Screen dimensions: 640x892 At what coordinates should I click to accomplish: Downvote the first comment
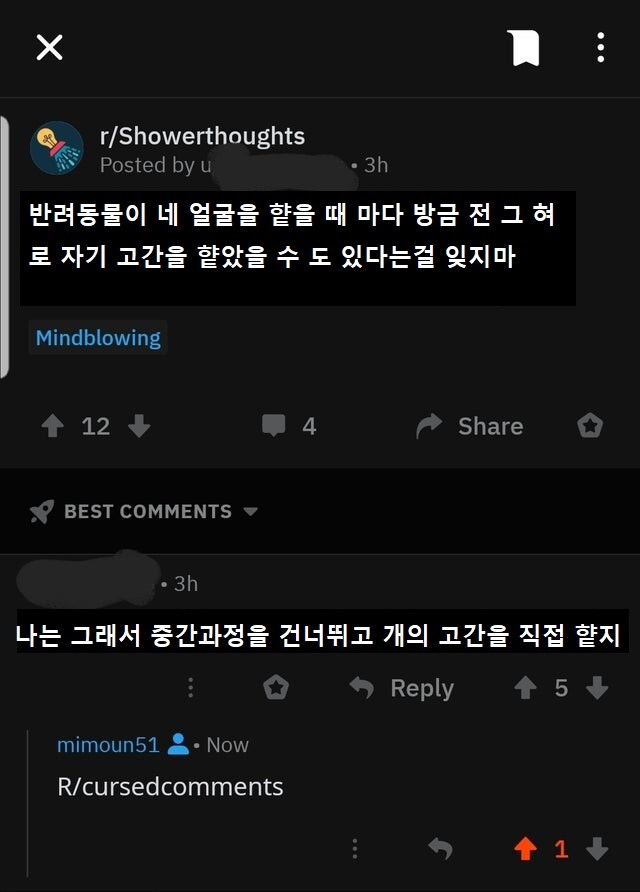pyautogui.click(x=597, y=688)
